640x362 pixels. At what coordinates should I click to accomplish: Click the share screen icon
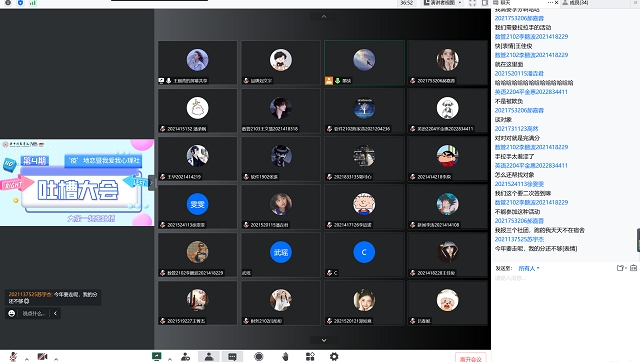pyautogui.click(x=157, y=356)
